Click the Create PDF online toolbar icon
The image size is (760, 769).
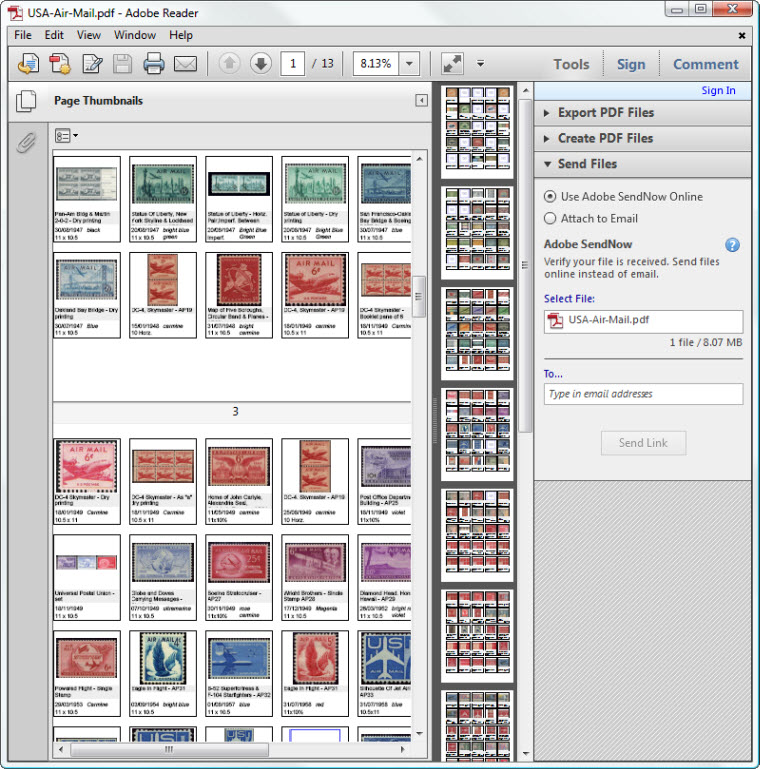tap(28, 64)
